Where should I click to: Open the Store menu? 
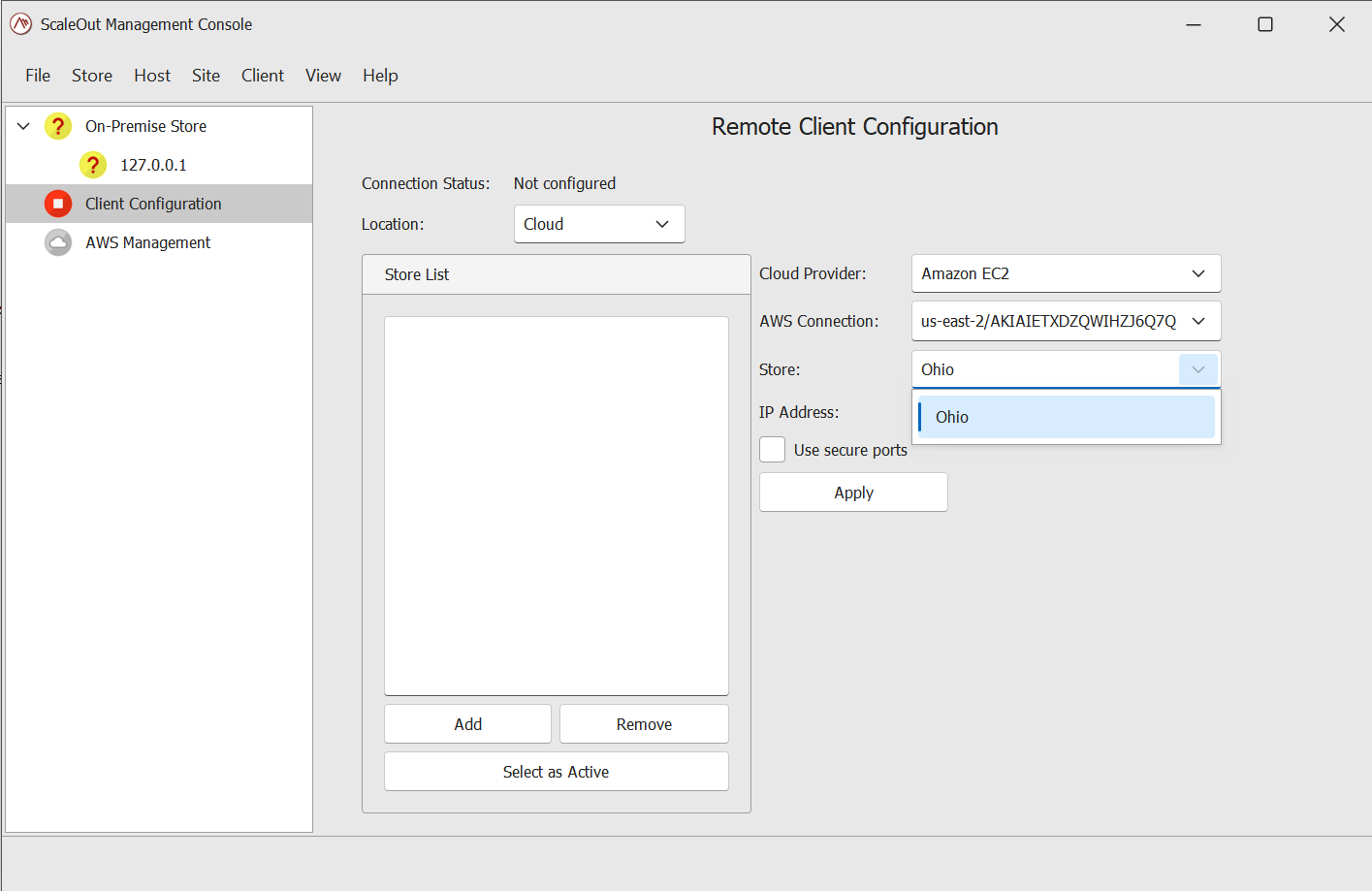pyautogui.click(x=92, y=76)
